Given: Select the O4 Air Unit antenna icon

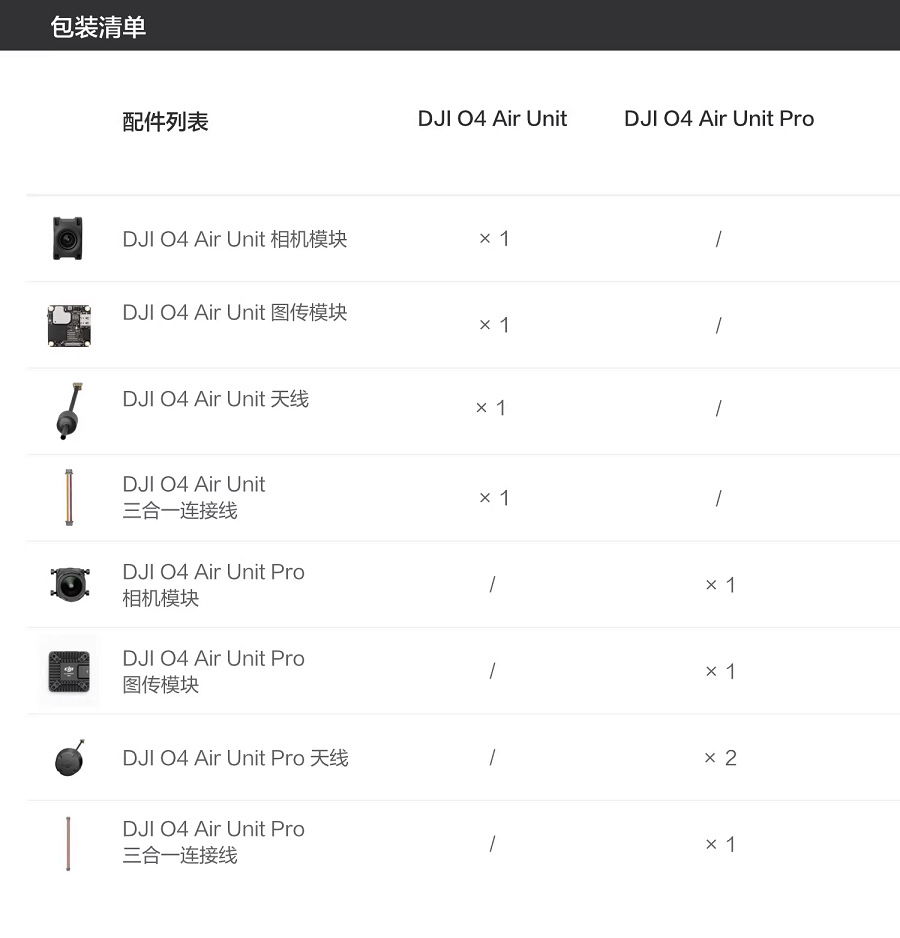Looking at the screenshot, I should pyautogui.click(x=69, y=411).
